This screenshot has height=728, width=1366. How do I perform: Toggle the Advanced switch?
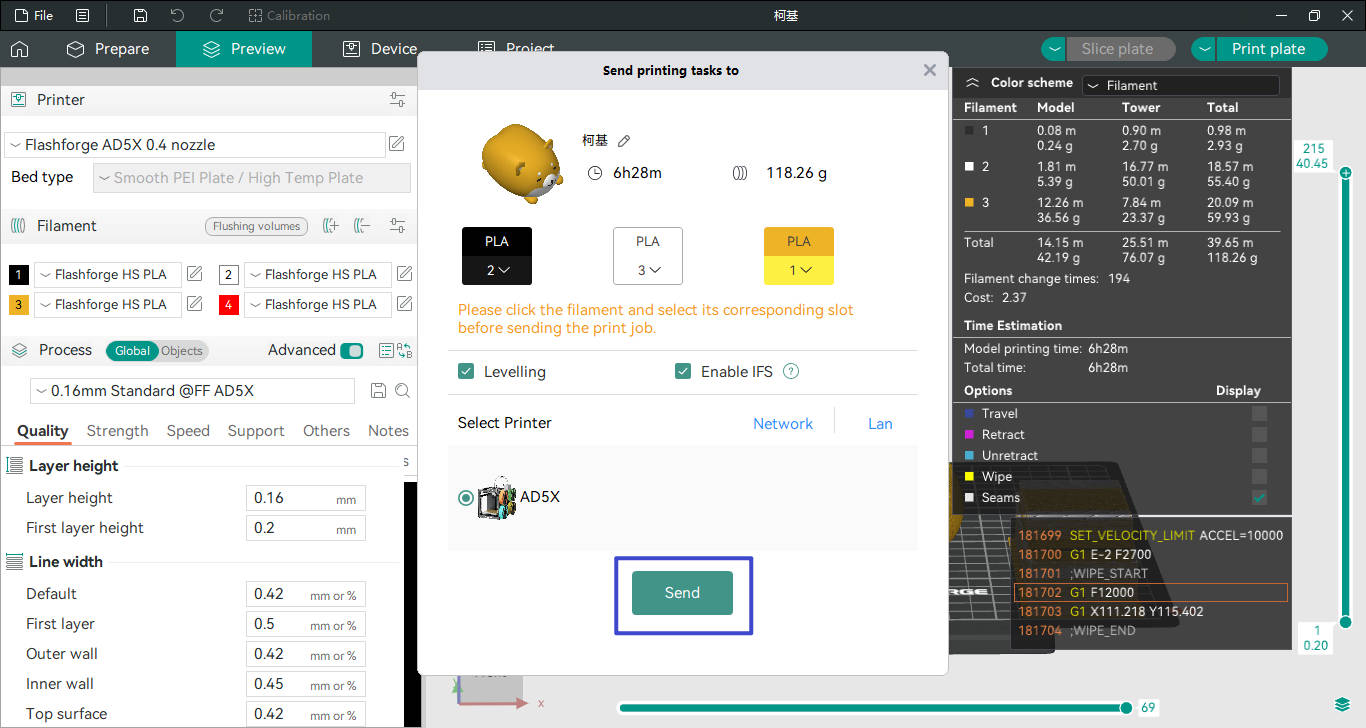click(x=352, y=351)
